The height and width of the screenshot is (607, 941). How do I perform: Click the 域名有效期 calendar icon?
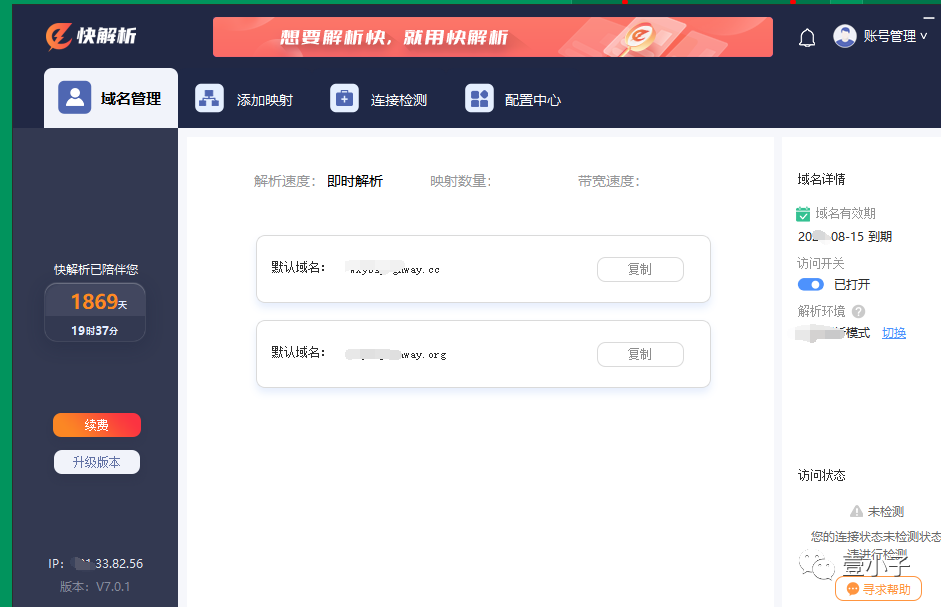(x=803, y=214)
